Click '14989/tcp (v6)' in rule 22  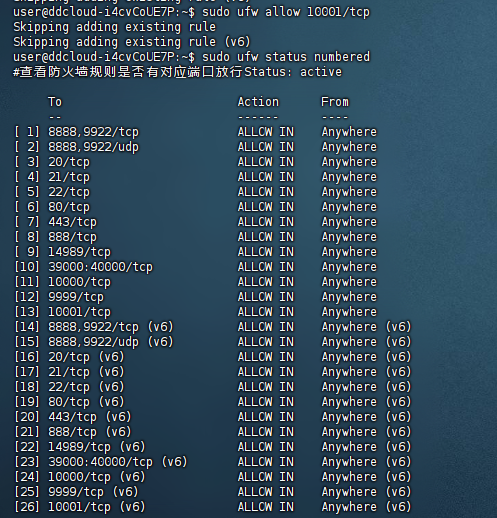[x=97, y=447]
